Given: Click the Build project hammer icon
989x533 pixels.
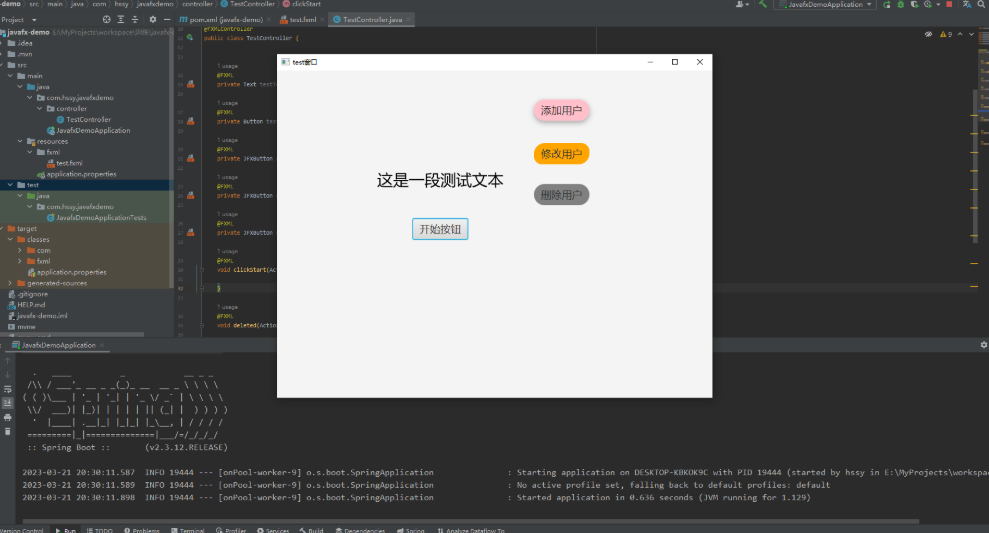Looking at the screenshot, I should [763, 4].
